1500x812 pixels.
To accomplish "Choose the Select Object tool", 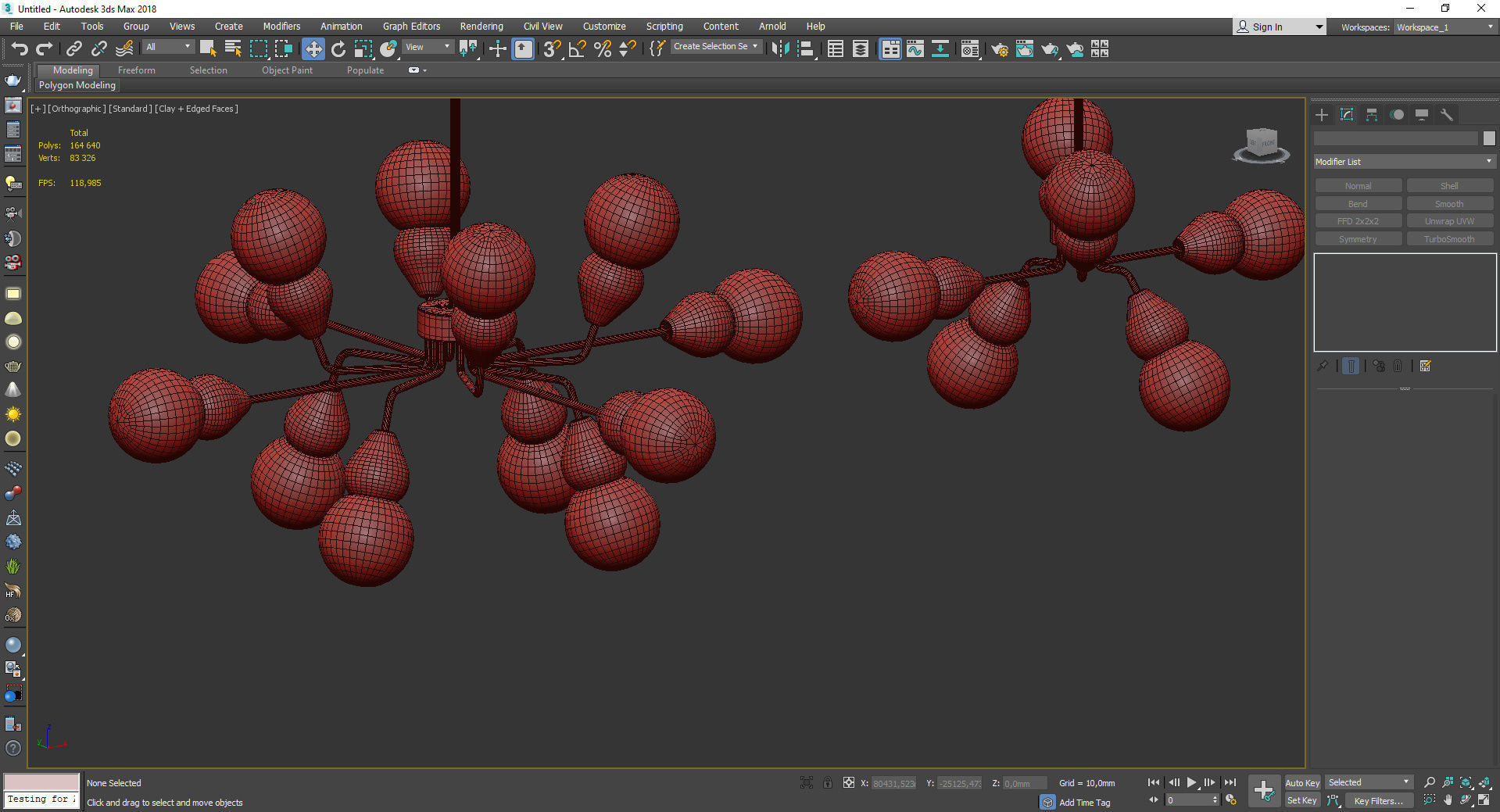I will coord(208,49).
